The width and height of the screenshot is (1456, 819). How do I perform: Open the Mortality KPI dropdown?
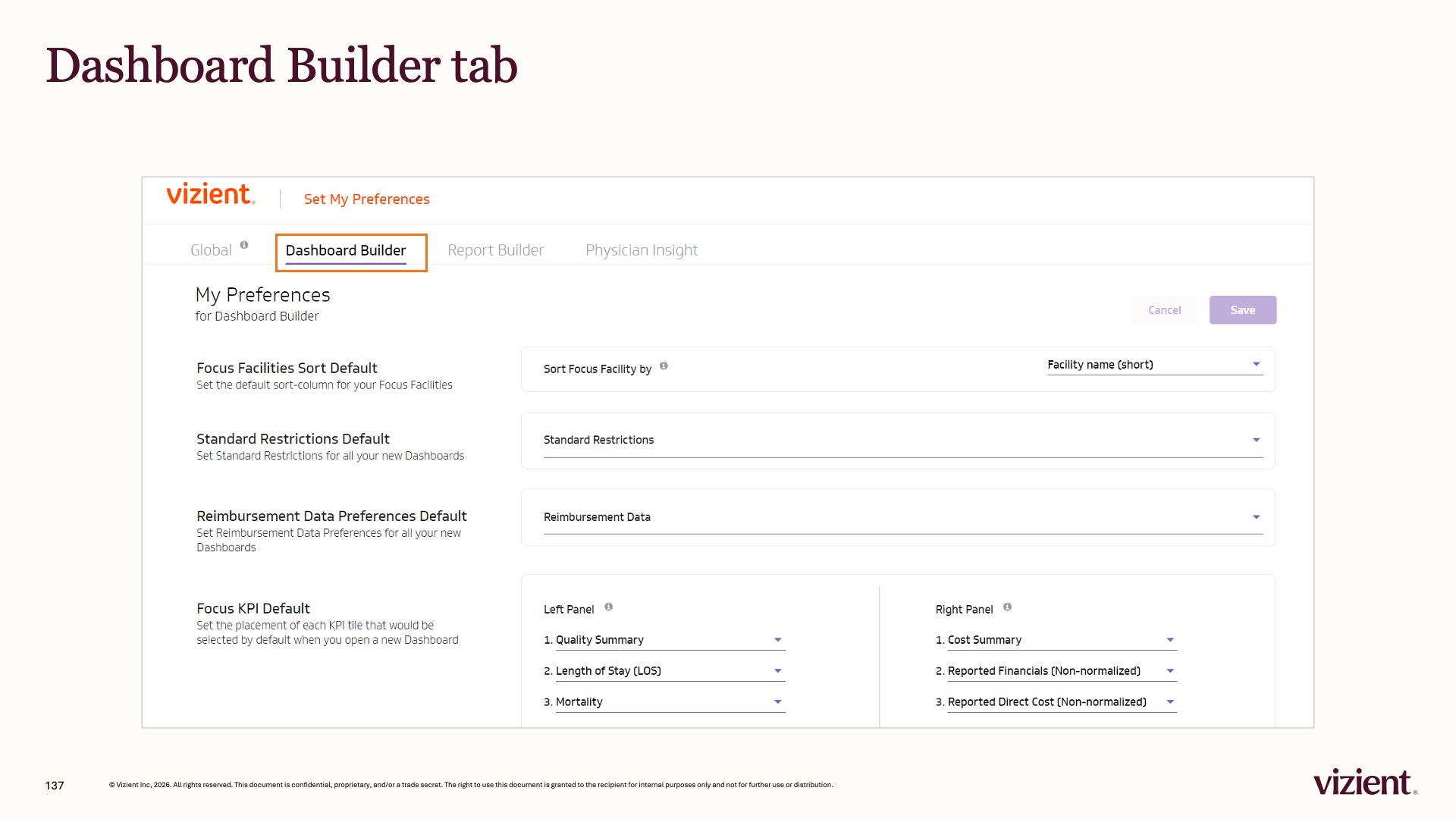670,702
